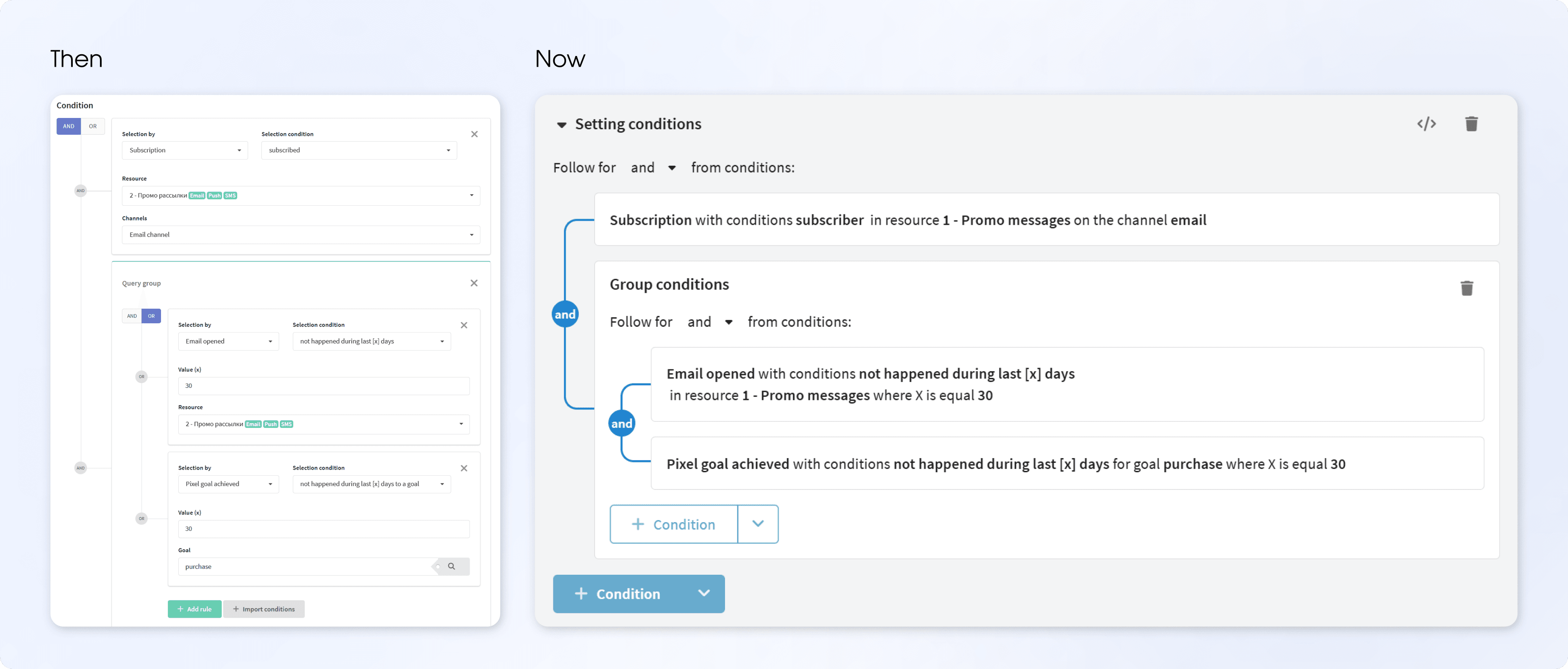The width and height of the screenshot is (1568, 669).
Task: Select AND in the Query group operator toggle
Action: point(132,316)
